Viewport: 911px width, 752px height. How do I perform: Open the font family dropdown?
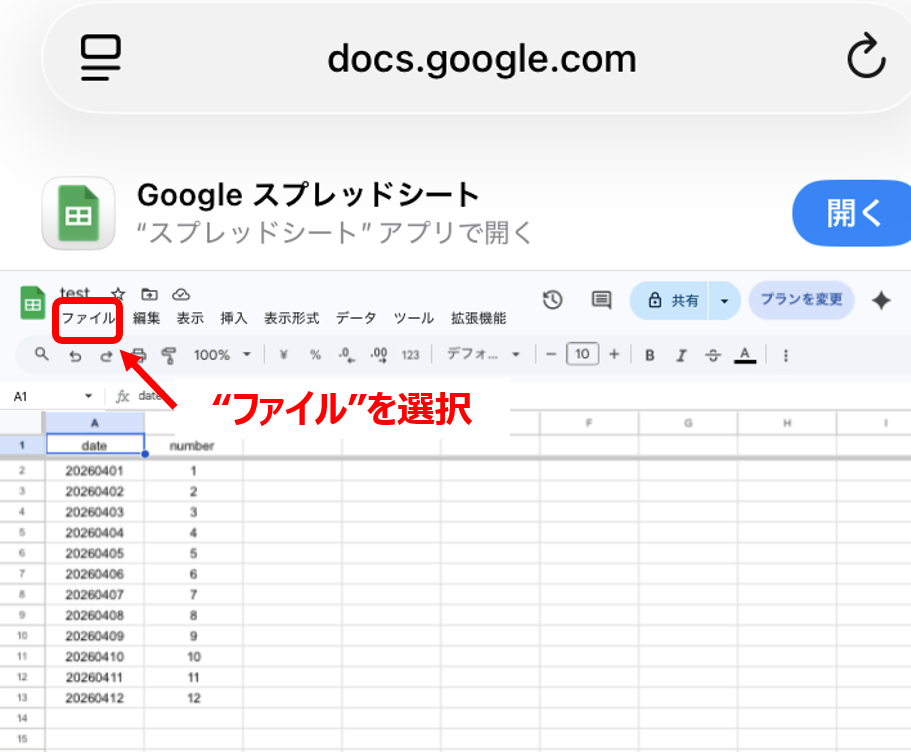pyautogui.click(x=483, y=354)
